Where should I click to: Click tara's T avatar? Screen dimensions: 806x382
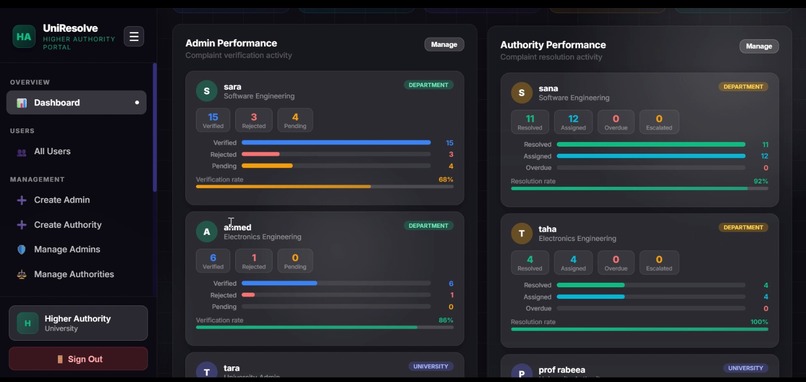click(x=207, y=371)
